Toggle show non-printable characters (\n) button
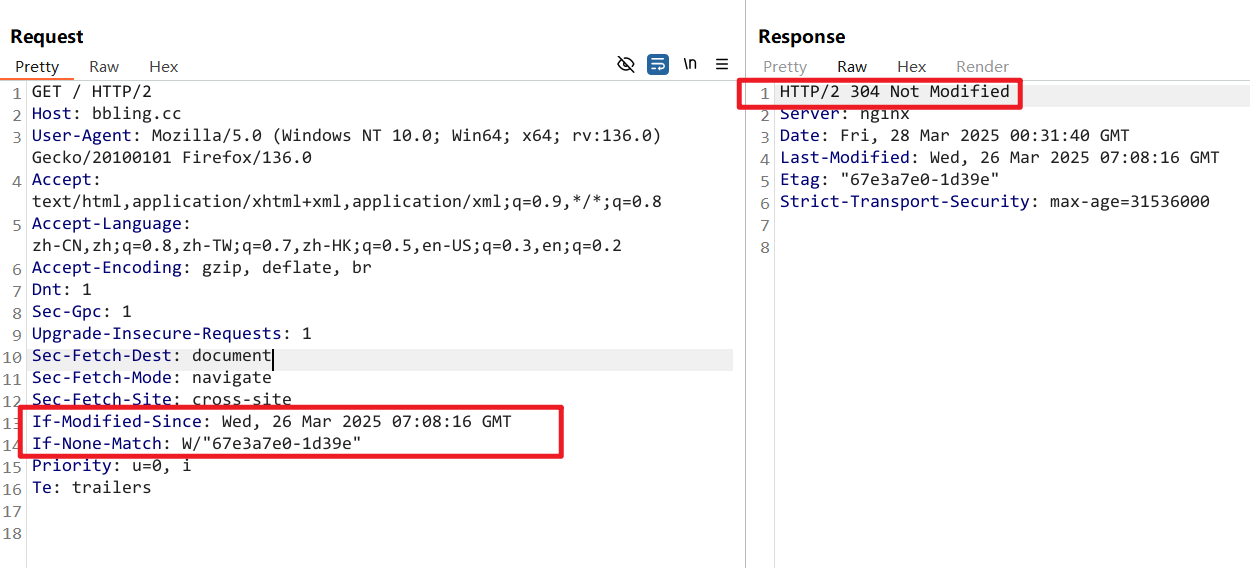This screenshot has height=568, width=1250. [x=690, y=64]
